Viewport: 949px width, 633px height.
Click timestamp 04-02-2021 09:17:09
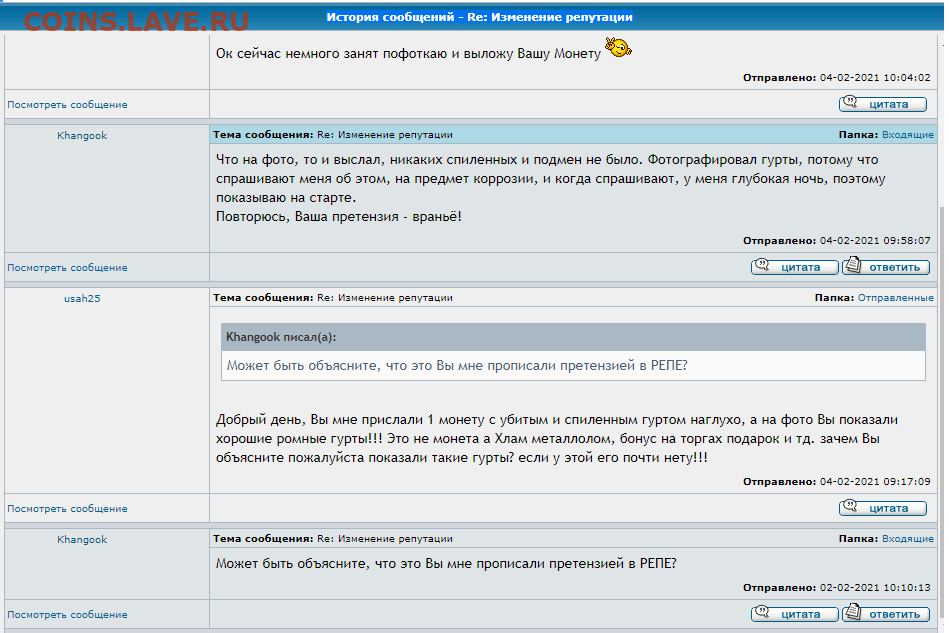(875, 482)
